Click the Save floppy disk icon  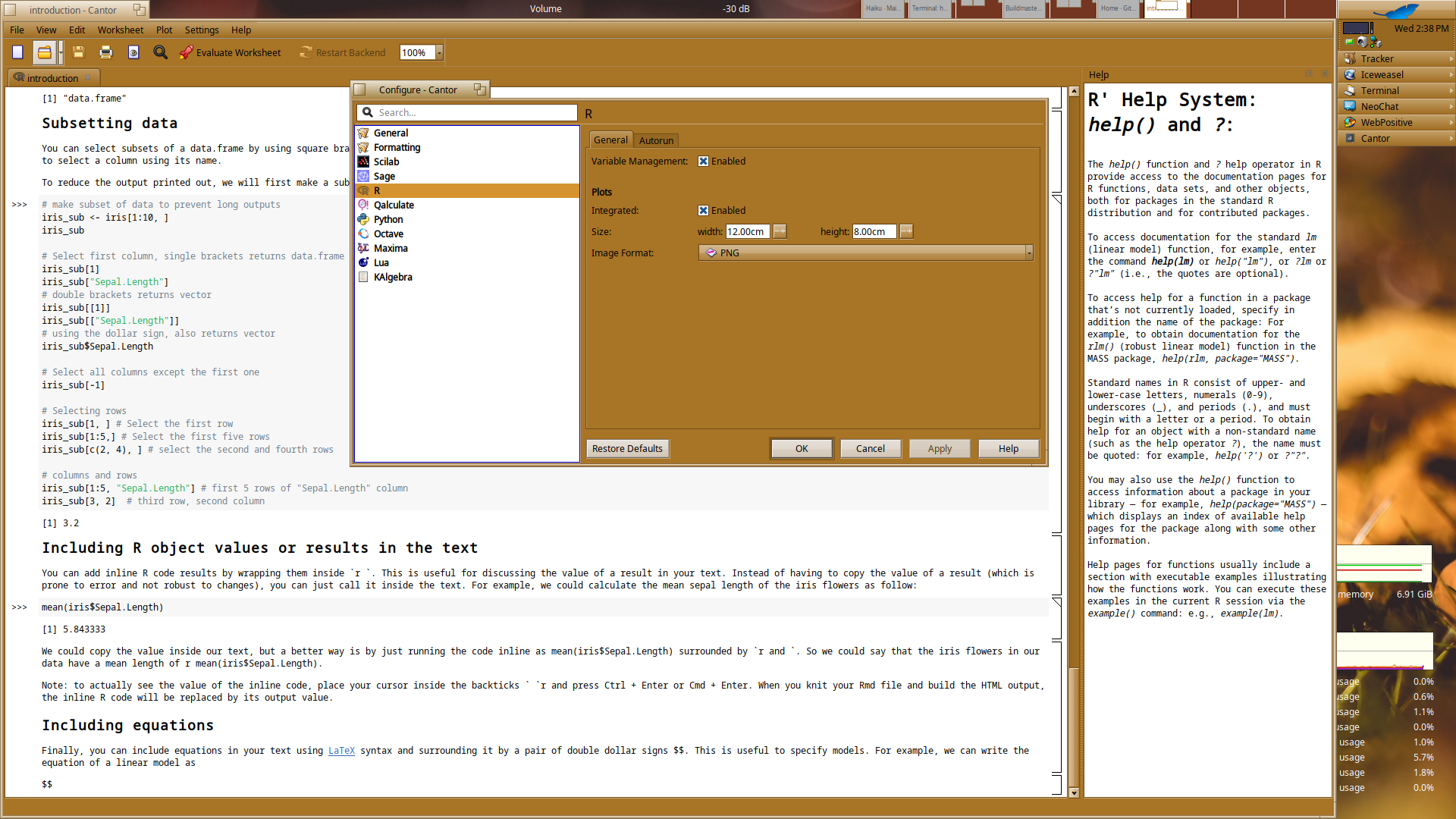tap(78, 52)
